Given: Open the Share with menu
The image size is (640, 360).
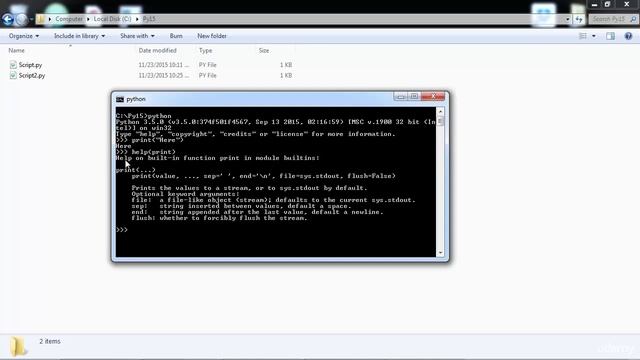Looking at the screenshot, I should click(x=137, y=36).
